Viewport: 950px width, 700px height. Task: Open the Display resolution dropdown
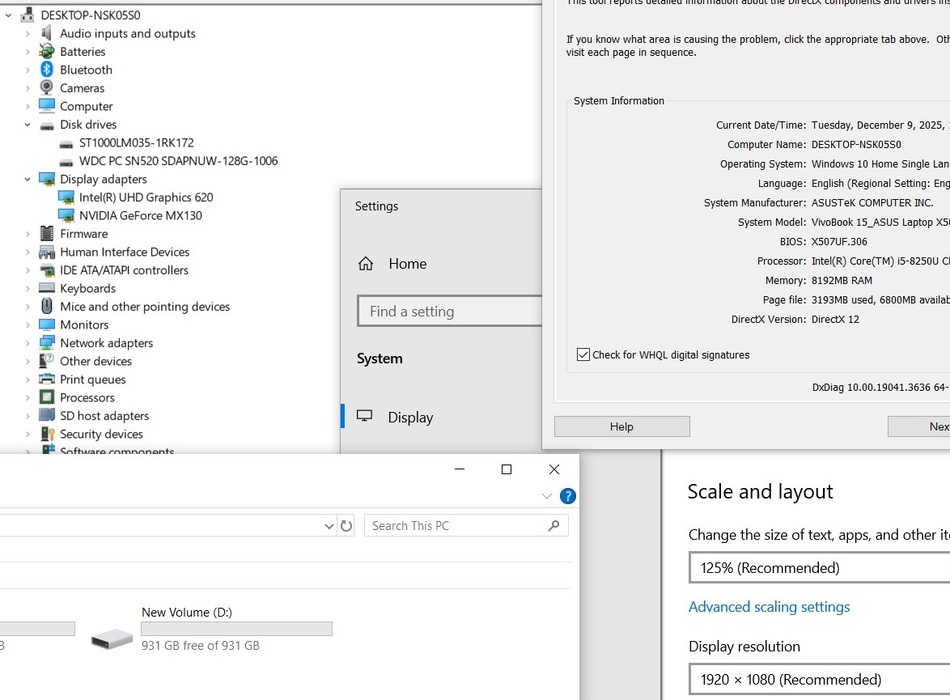[x=818, y=680]
